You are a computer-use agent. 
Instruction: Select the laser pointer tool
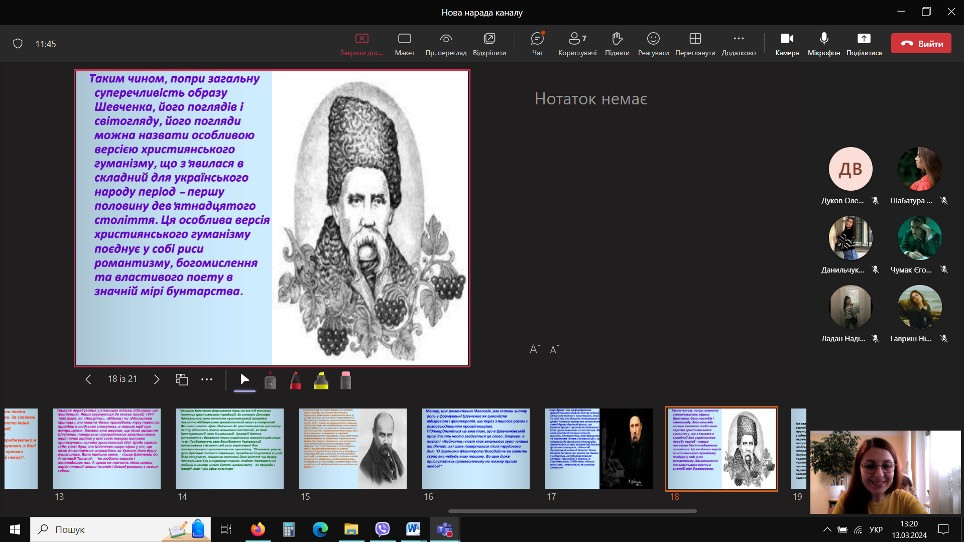(270, 380)
